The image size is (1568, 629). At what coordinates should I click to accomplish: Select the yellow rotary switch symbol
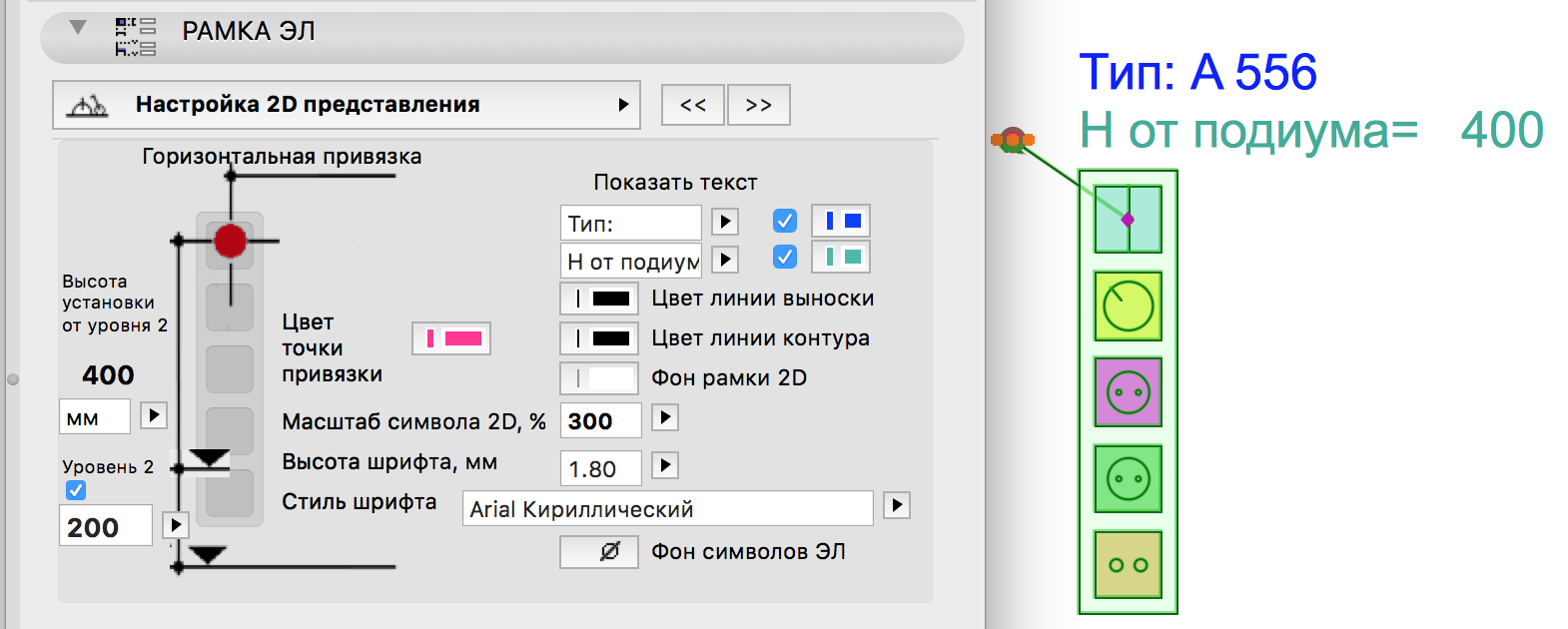pos(1128,306)
